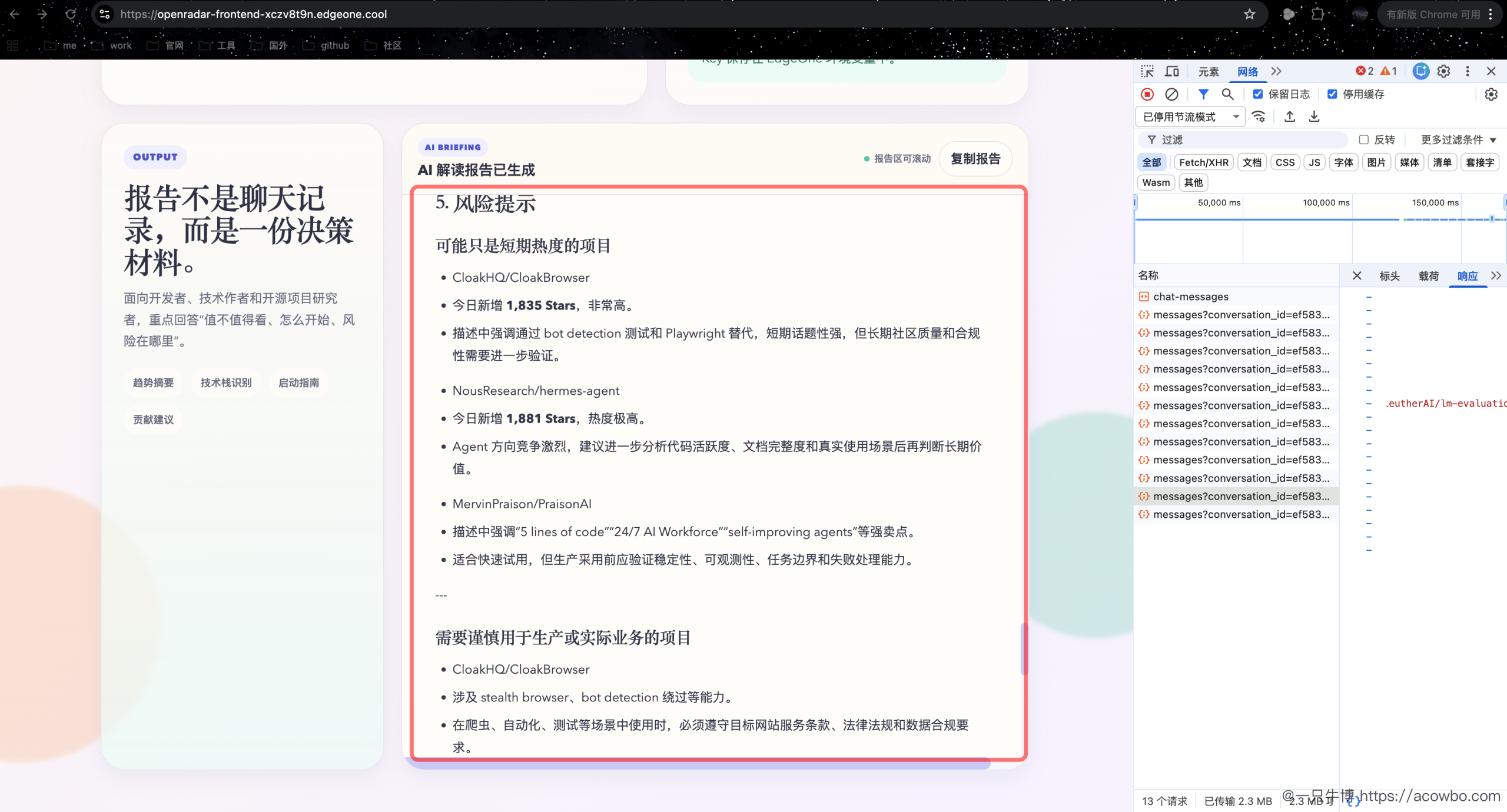Open network panel settings gear
Viewport: 1507px width, 812px height.
[x=1491, y=94]
